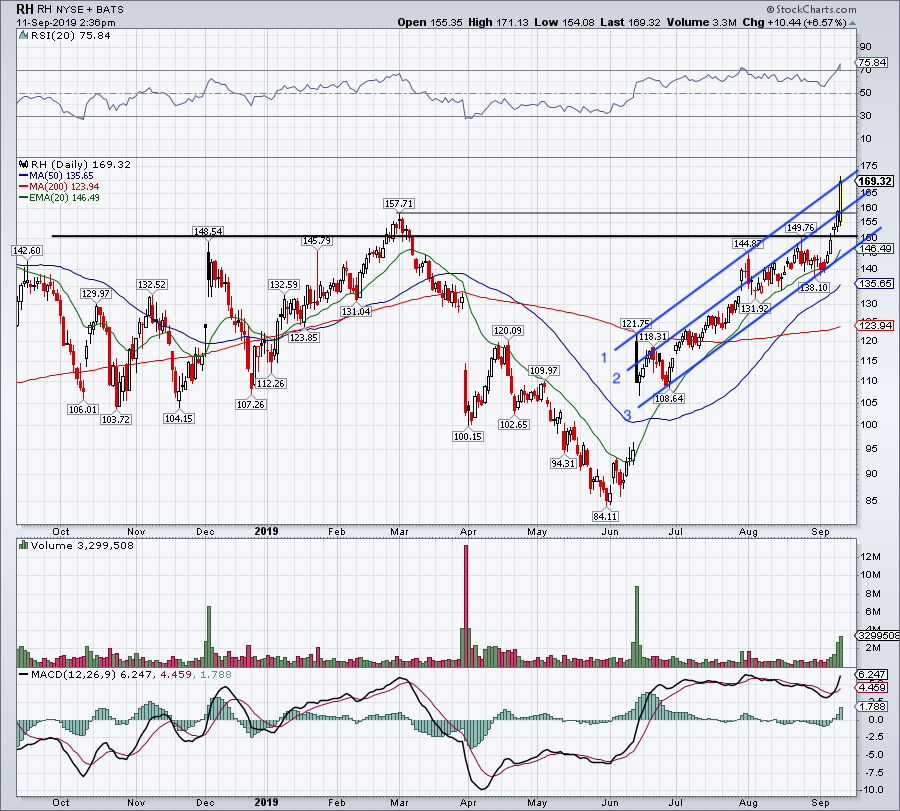Click the 144.87 August high label

coord(747,244)
